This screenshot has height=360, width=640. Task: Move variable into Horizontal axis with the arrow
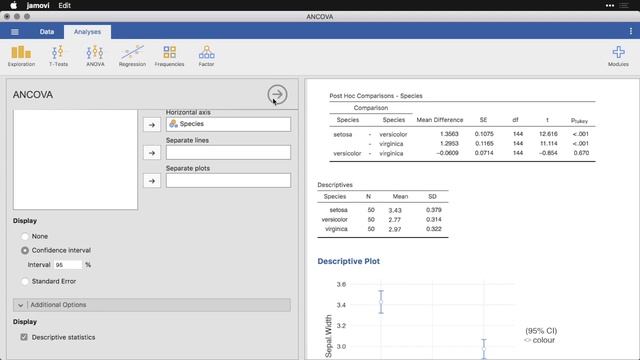pyautogui.click(x=152, y=125)
